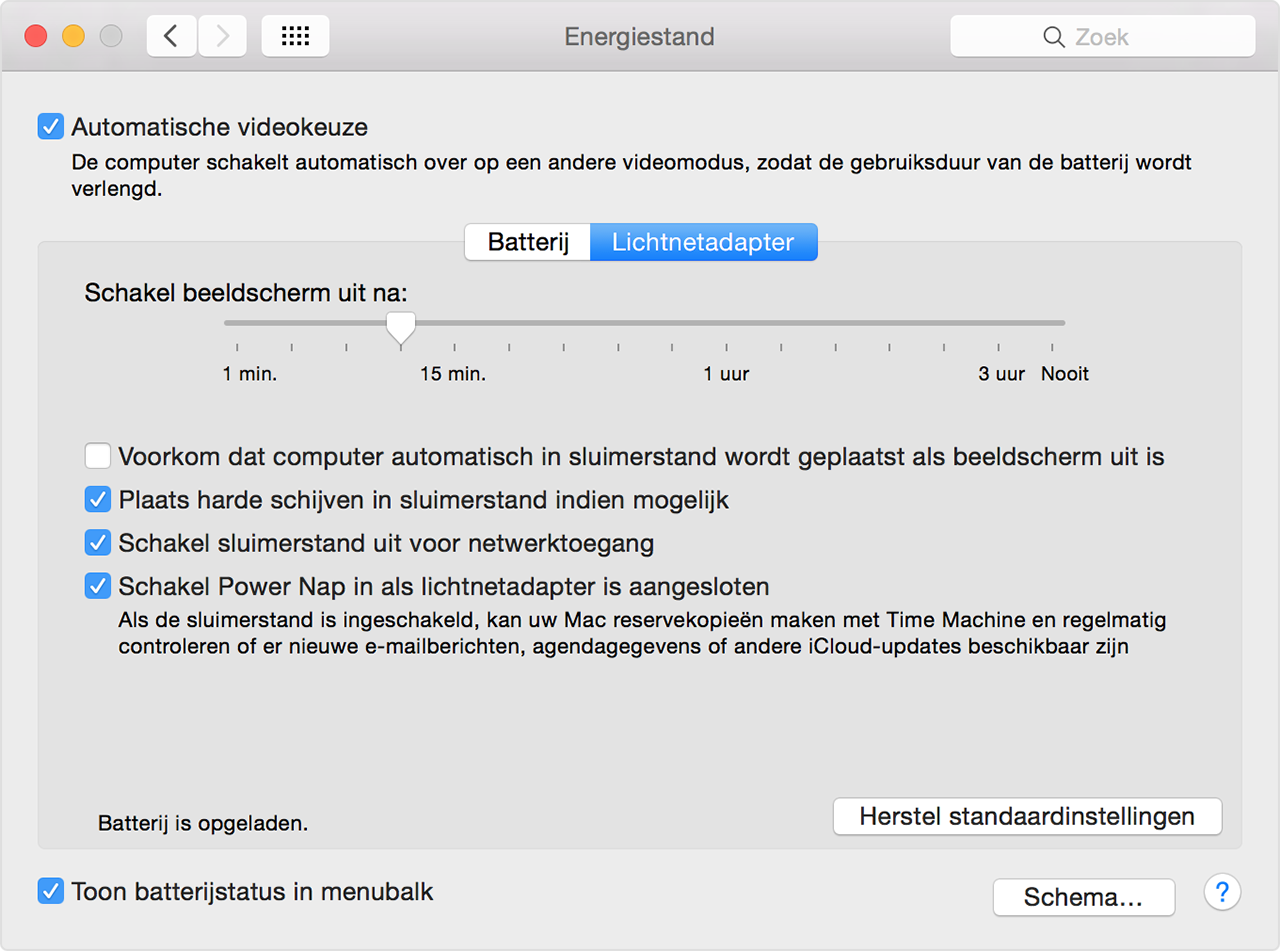The width and height of the screenshot is (1280, 952).
Task: Uncheck Plaats harde schijven in sluimerstand
Action: pos(98,499)
